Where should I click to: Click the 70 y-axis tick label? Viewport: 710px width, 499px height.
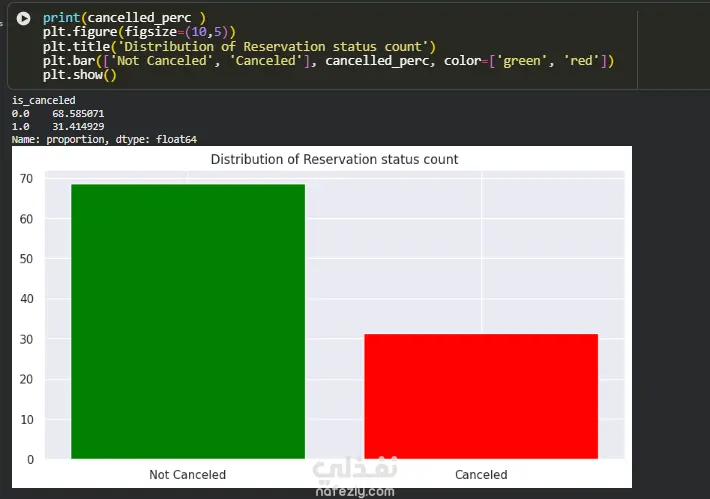tap(26, 179)
